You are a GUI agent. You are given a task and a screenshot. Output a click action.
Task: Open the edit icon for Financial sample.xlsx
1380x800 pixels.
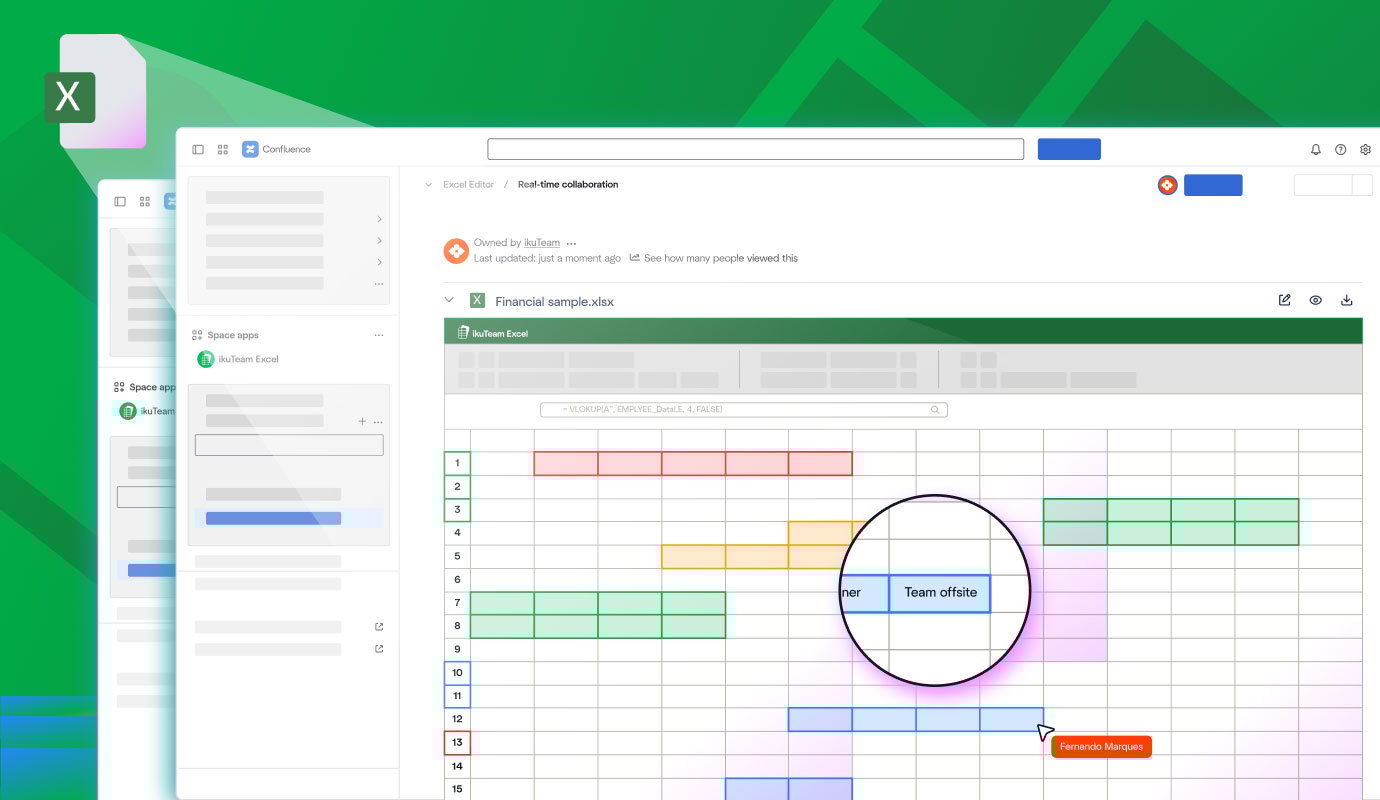[1284, 299]
